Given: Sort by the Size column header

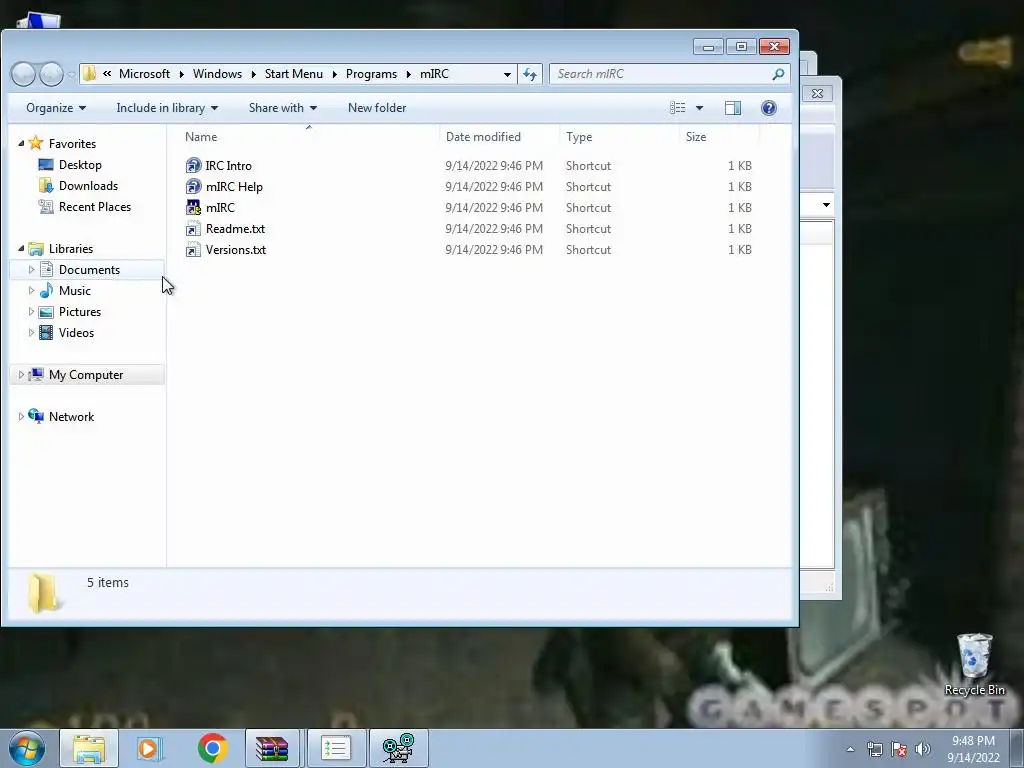Looking at the screenshot, I should pyautogui.click(x=719, y=136).
